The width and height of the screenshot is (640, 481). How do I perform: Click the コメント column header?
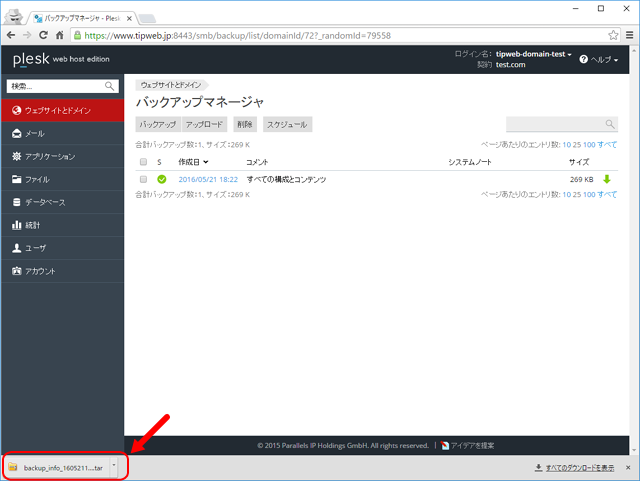coord(257,162)
